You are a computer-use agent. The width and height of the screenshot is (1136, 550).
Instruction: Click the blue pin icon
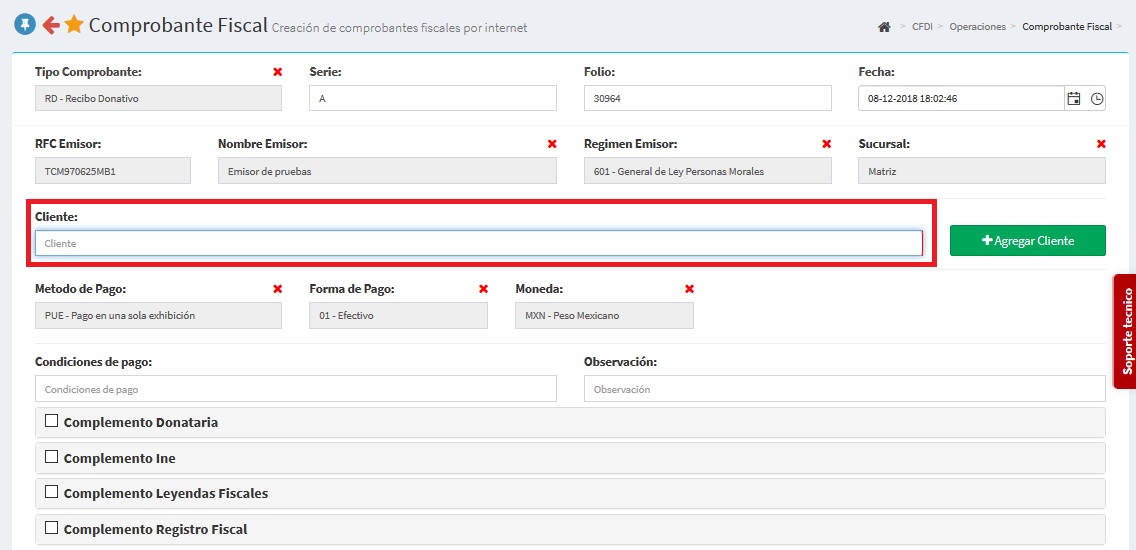tap(25, 25)
